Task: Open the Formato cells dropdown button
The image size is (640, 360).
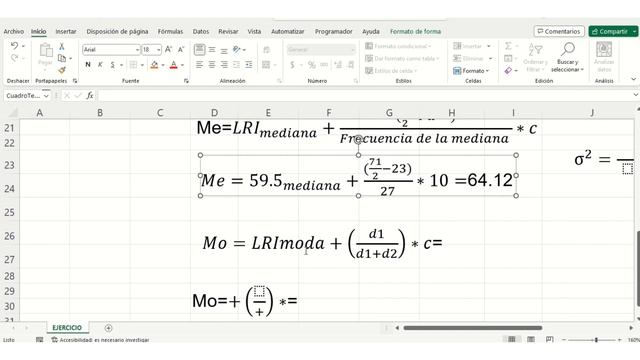Action: pyautogui.click(x=471, y=71)
